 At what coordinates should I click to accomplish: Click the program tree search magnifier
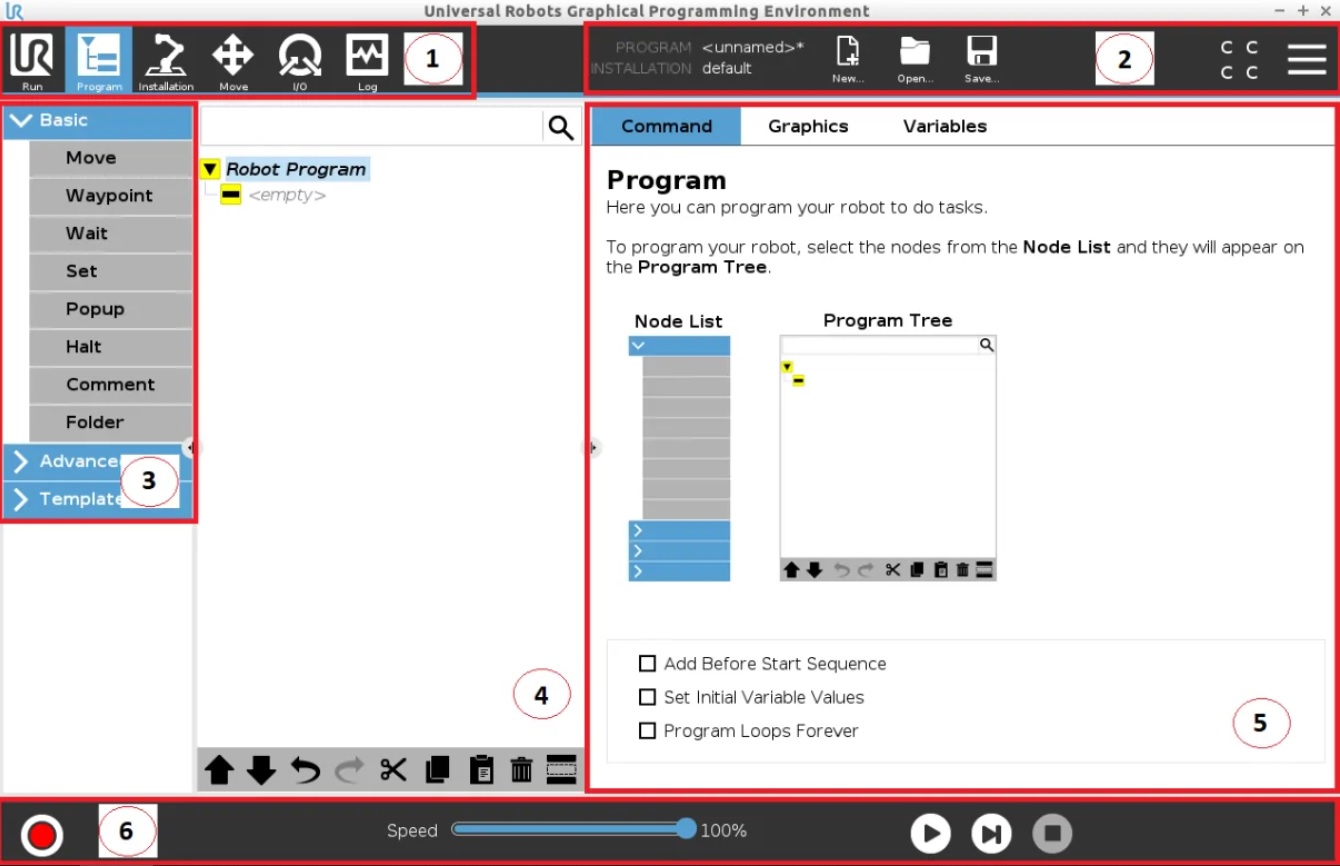[x=561, y=127]
